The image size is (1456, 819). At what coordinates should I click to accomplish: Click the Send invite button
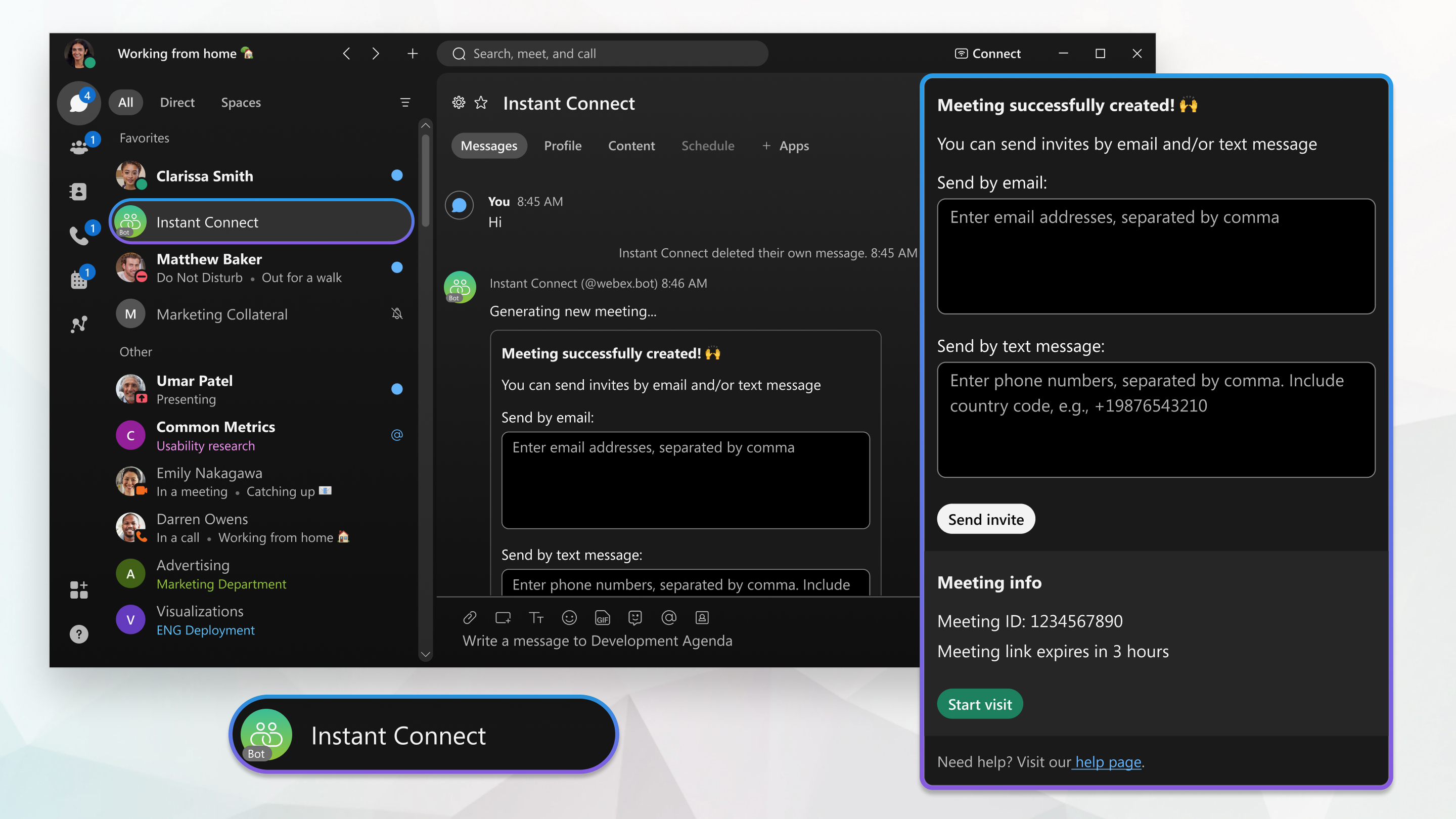click(x=985, y=519)
